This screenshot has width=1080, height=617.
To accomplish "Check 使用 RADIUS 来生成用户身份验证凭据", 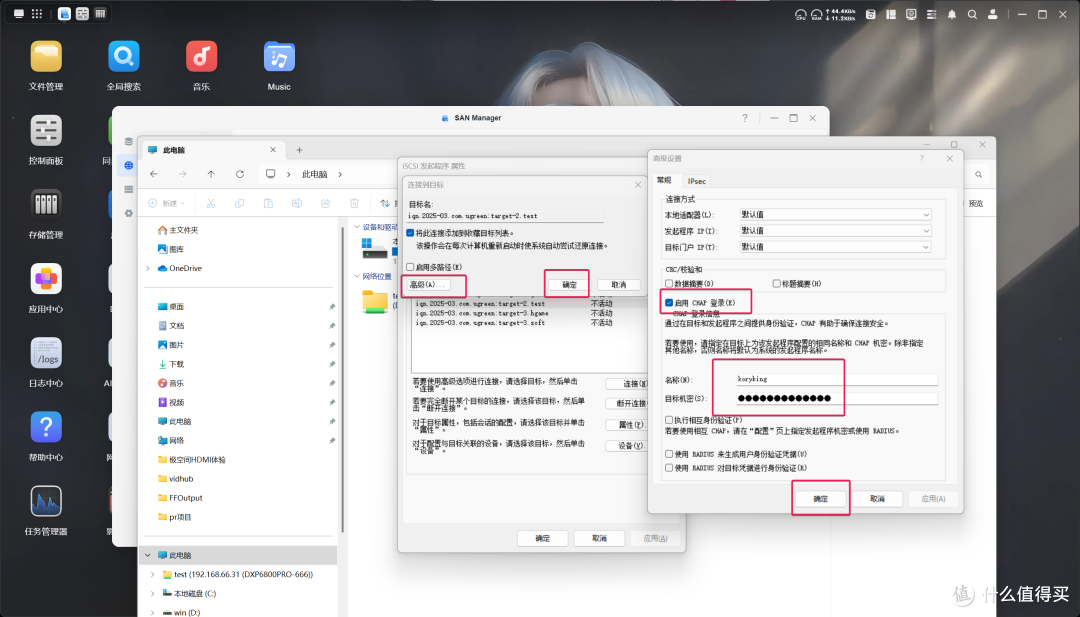I will pos(669,454).
